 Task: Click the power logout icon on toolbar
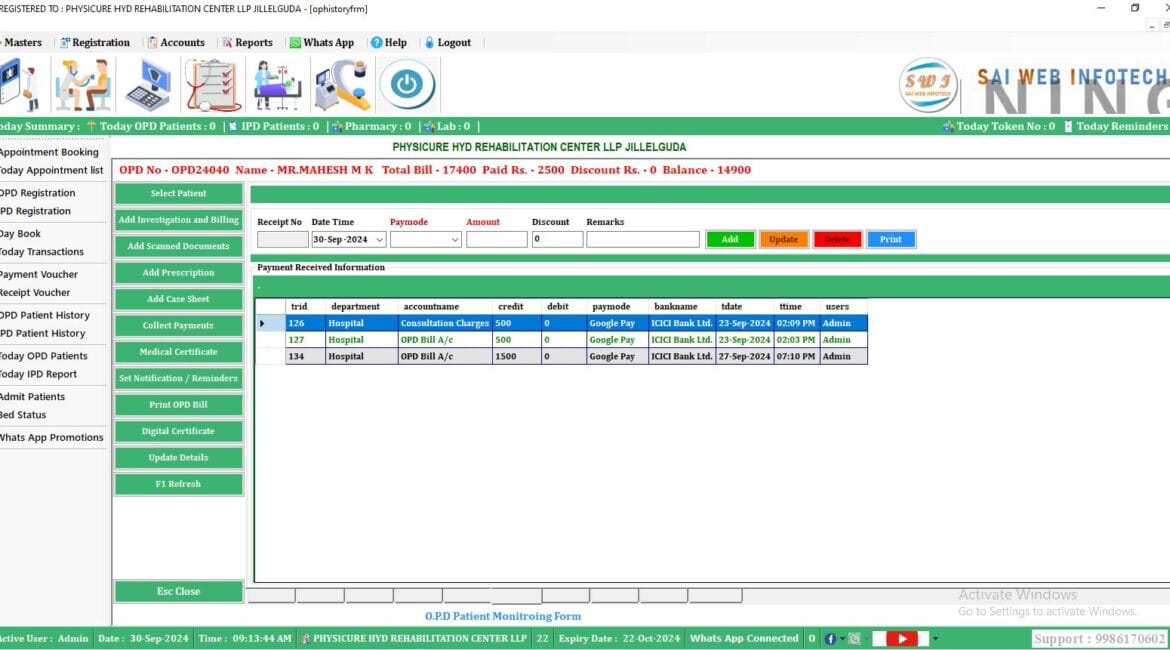408,84
